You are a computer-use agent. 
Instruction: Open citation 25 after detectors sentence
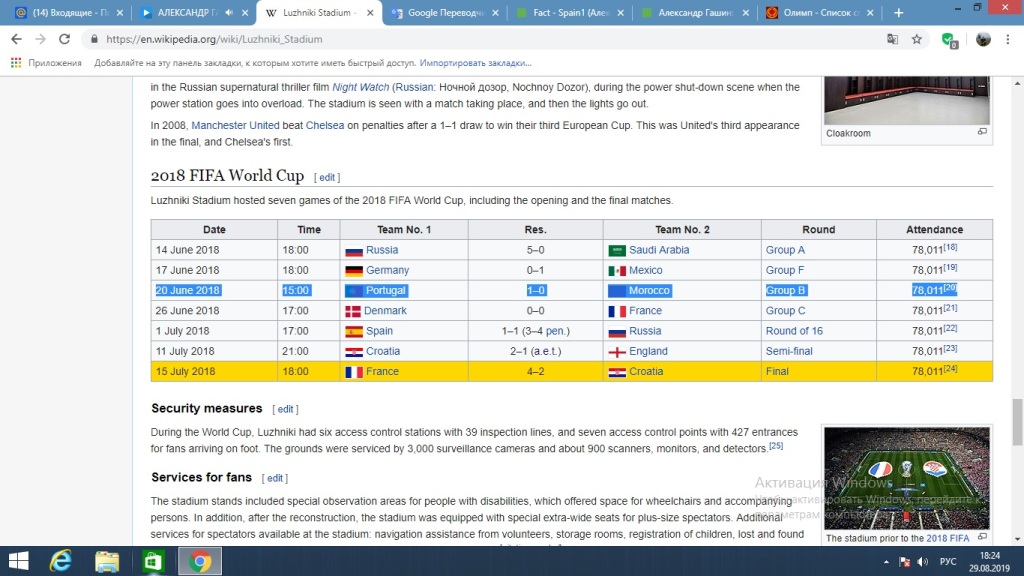776,445
